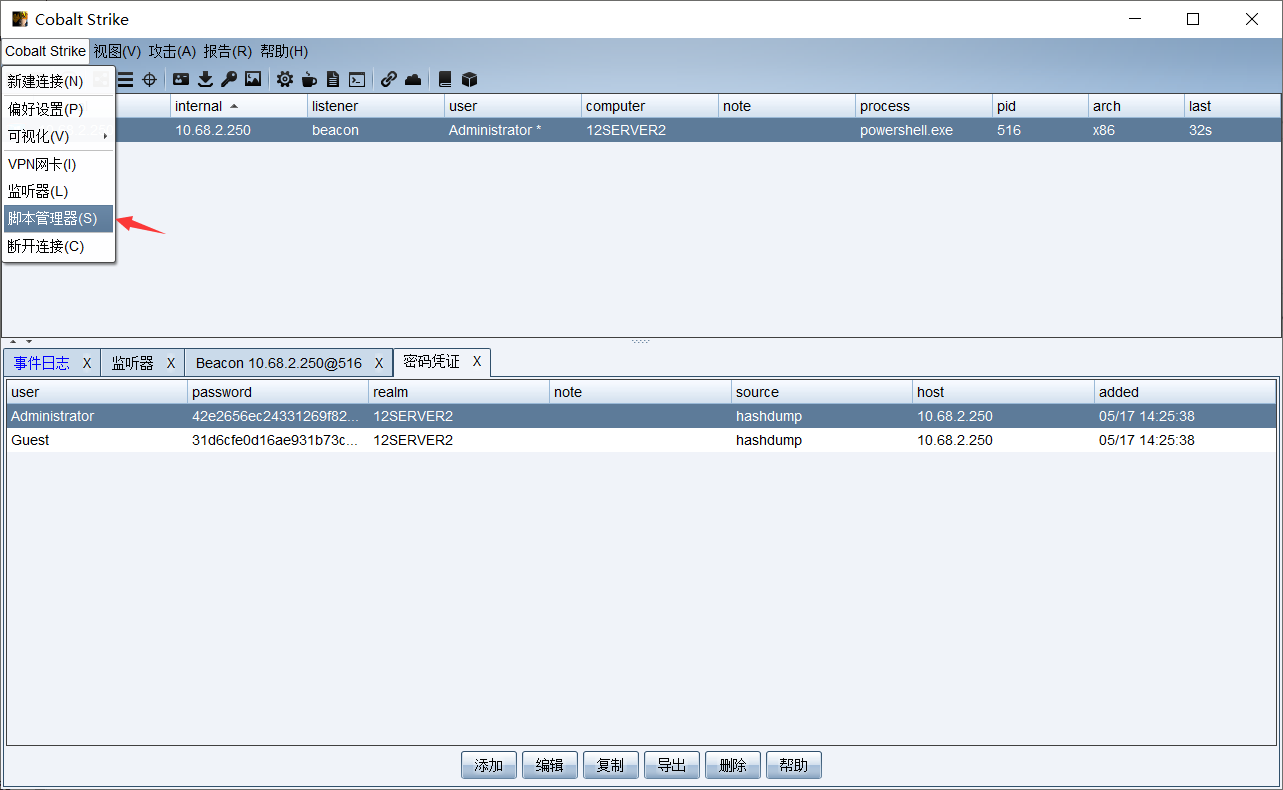Sort sessions by arch column
This screenshot has height=790, width=1283.
[1136, 106]
